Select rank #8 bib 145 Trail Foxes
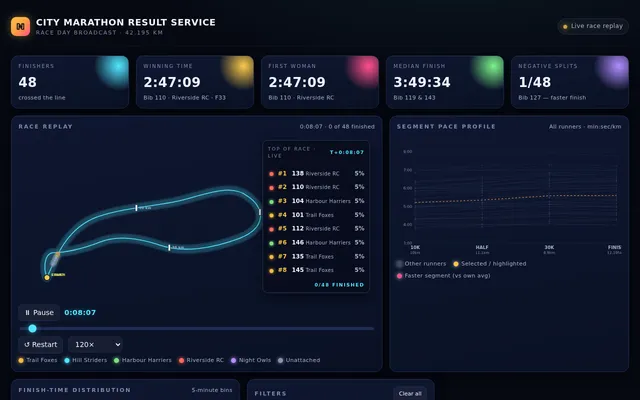Image resolution: width=640 pixels, height=400 pixels. pyautogui.click(x=316, y=270)
